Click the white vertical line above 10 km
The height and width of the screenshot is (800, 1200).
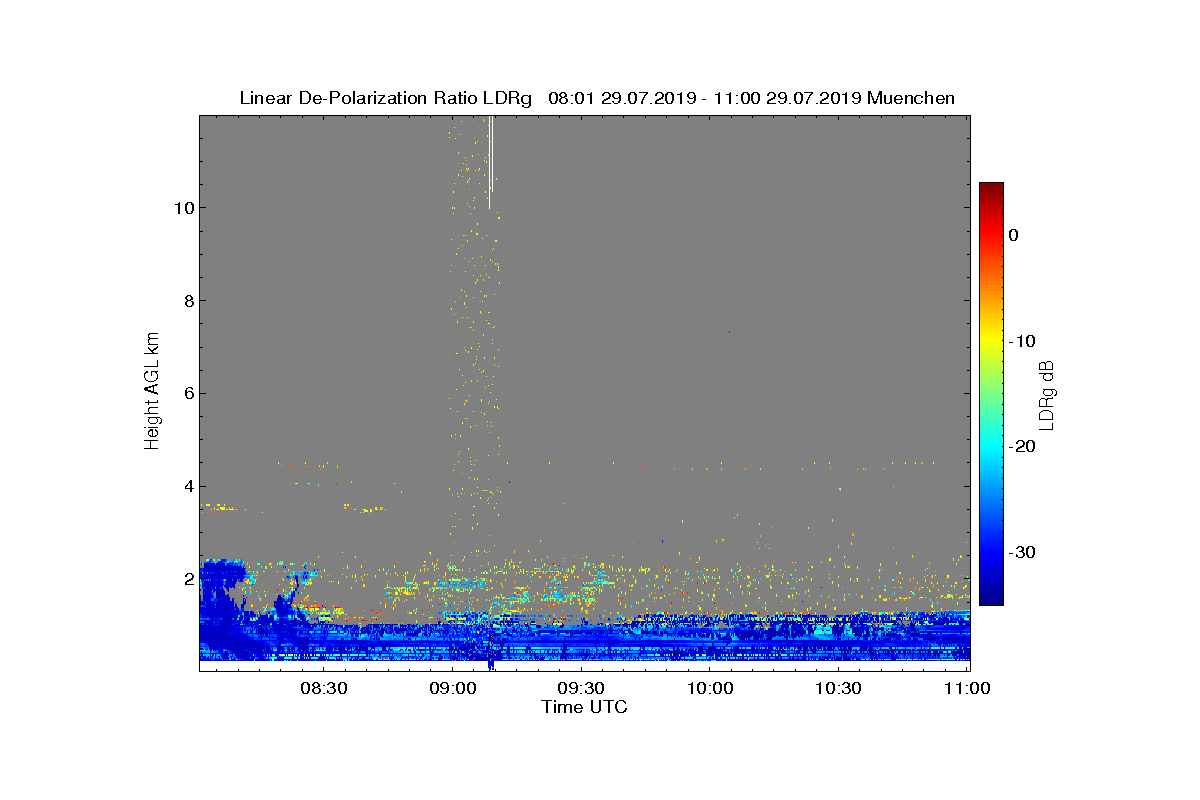(x=490, y=160)
